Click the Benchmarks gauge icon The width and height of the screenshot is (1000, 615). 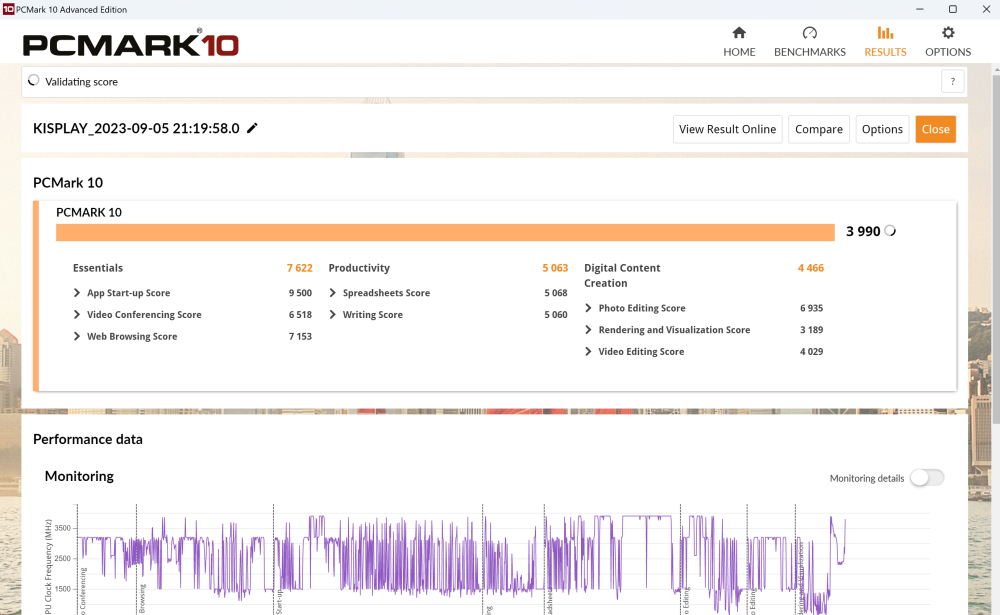point(809,33)
